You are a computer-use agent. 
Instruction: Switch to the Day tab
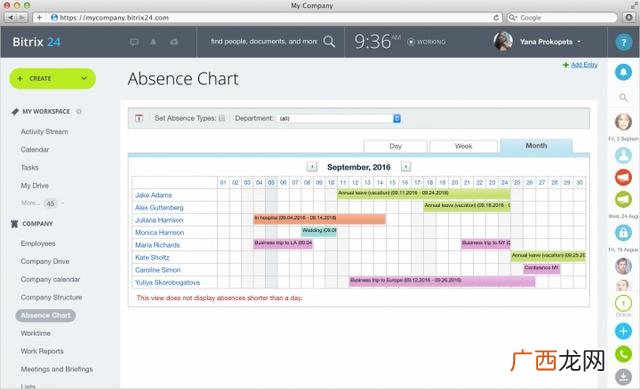[x=395, y=146]
